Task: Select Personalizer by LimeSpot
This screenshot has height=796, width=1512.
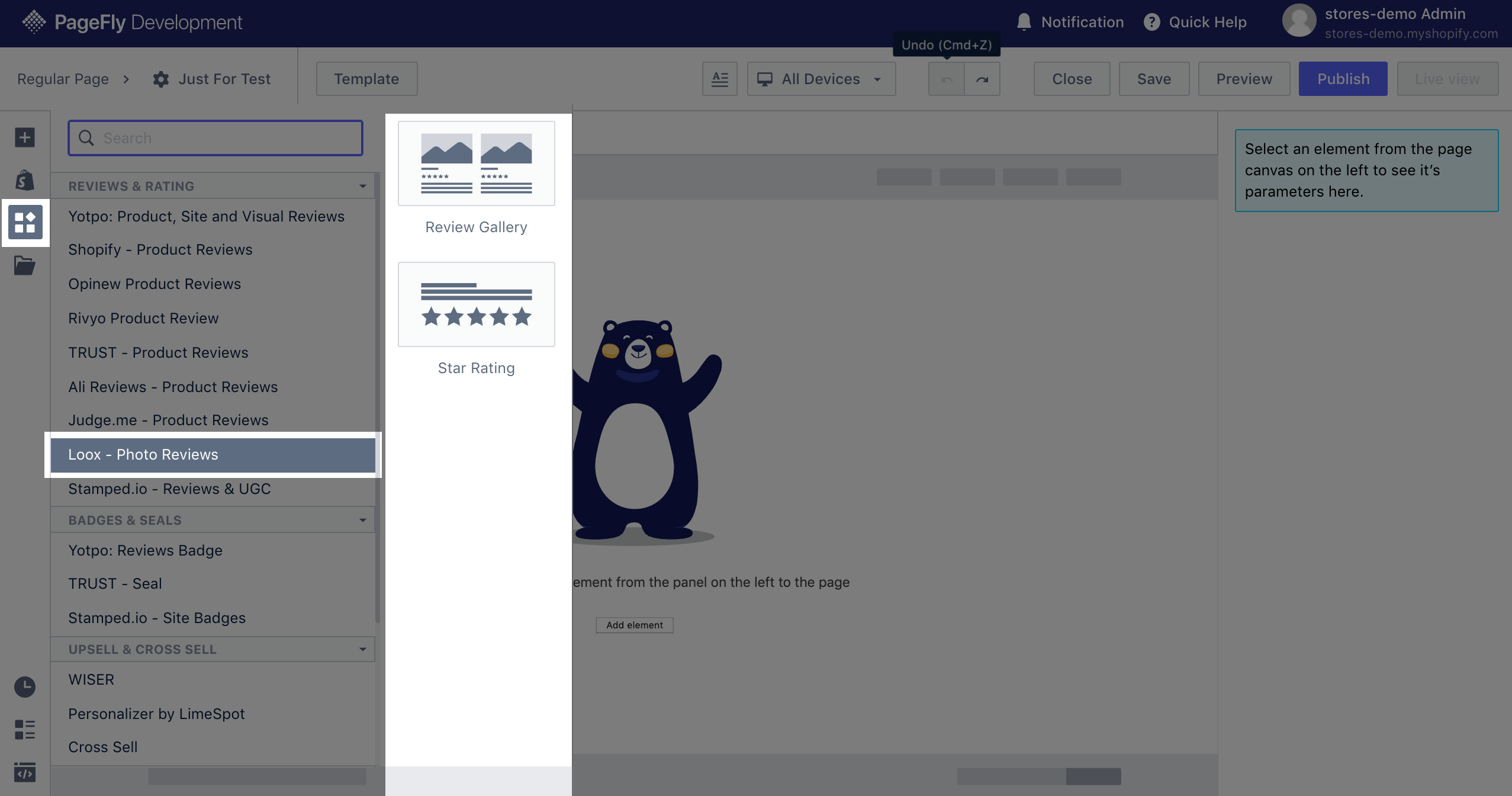Action: coord(213,714)
